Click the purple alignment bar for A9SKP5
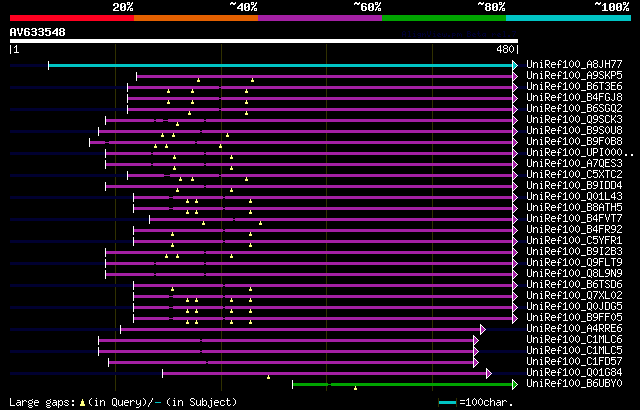This screenshot has width=640, height=410. (x=324, y=76)
